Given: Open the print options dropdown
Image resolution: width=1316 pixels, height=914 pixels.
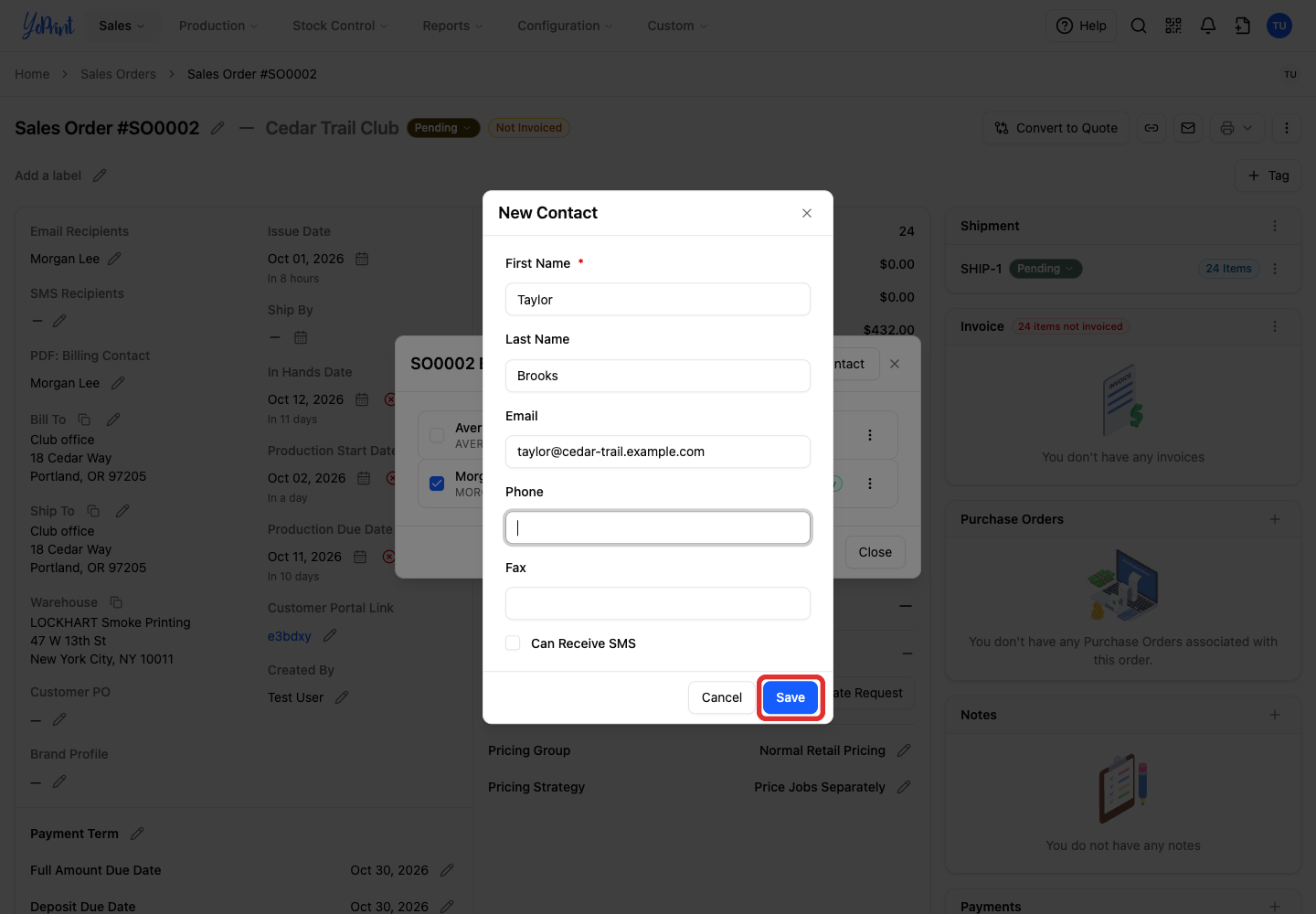Looking at the screenshot, I should [x=1236, y=128].
